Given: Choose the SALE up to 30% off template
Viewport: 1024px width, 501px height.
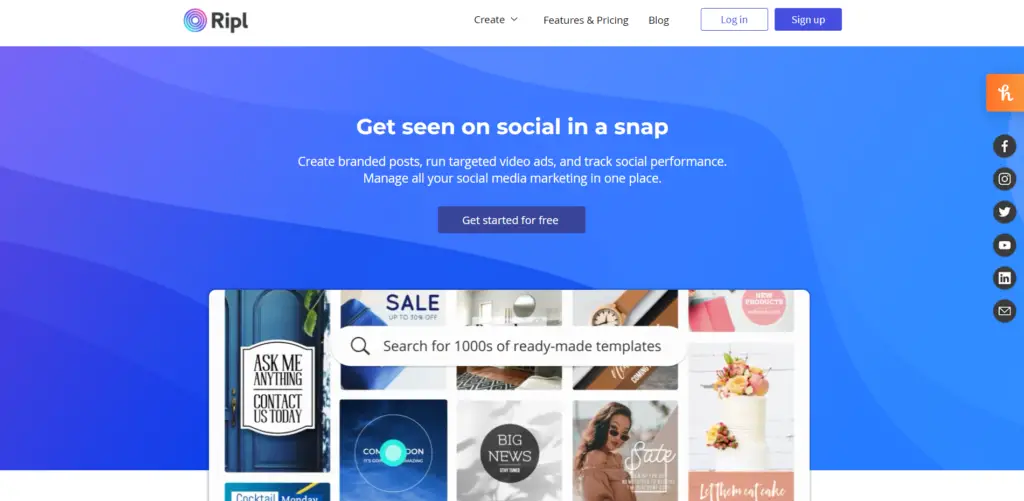Looking at the screenshot, I should point(394,308).
